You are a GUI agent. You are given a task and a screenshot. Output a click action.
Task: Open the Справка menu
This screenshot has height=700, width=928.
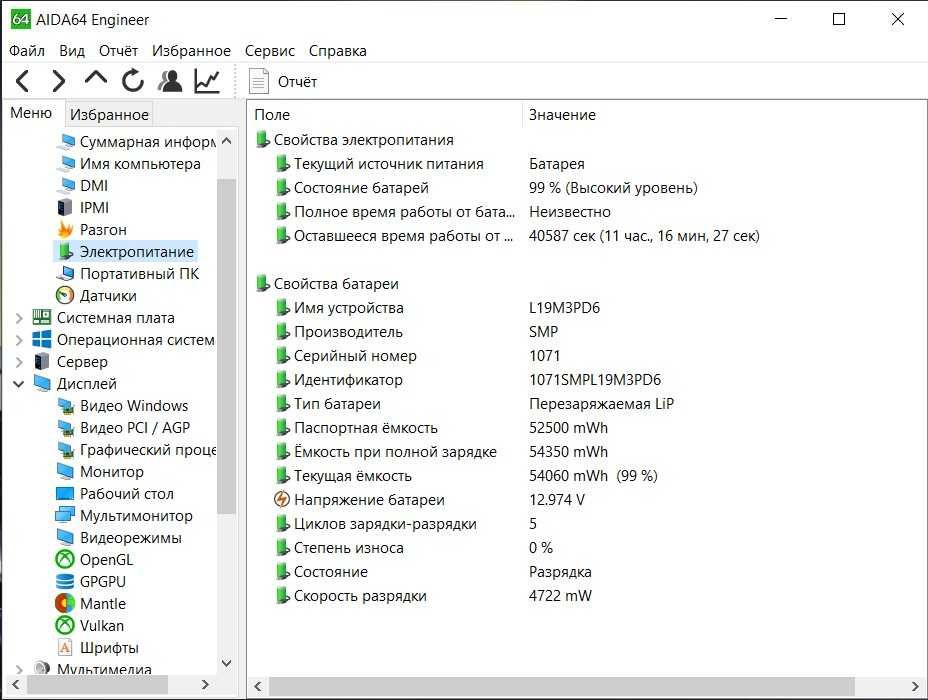[337, 51]
